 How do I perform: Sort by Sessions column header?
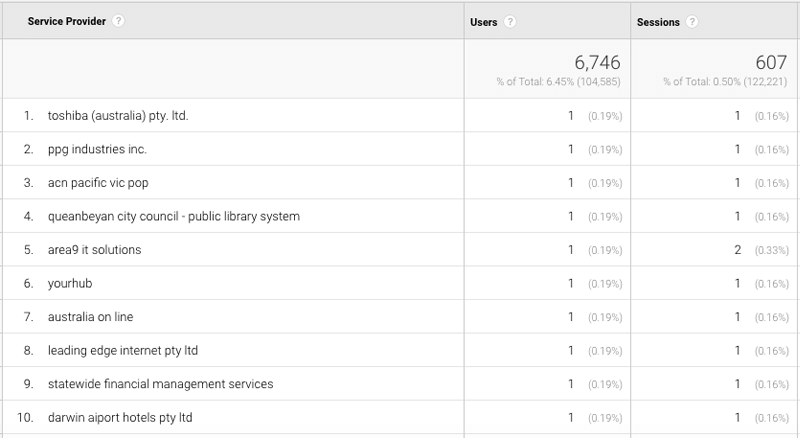click(658, 22)
